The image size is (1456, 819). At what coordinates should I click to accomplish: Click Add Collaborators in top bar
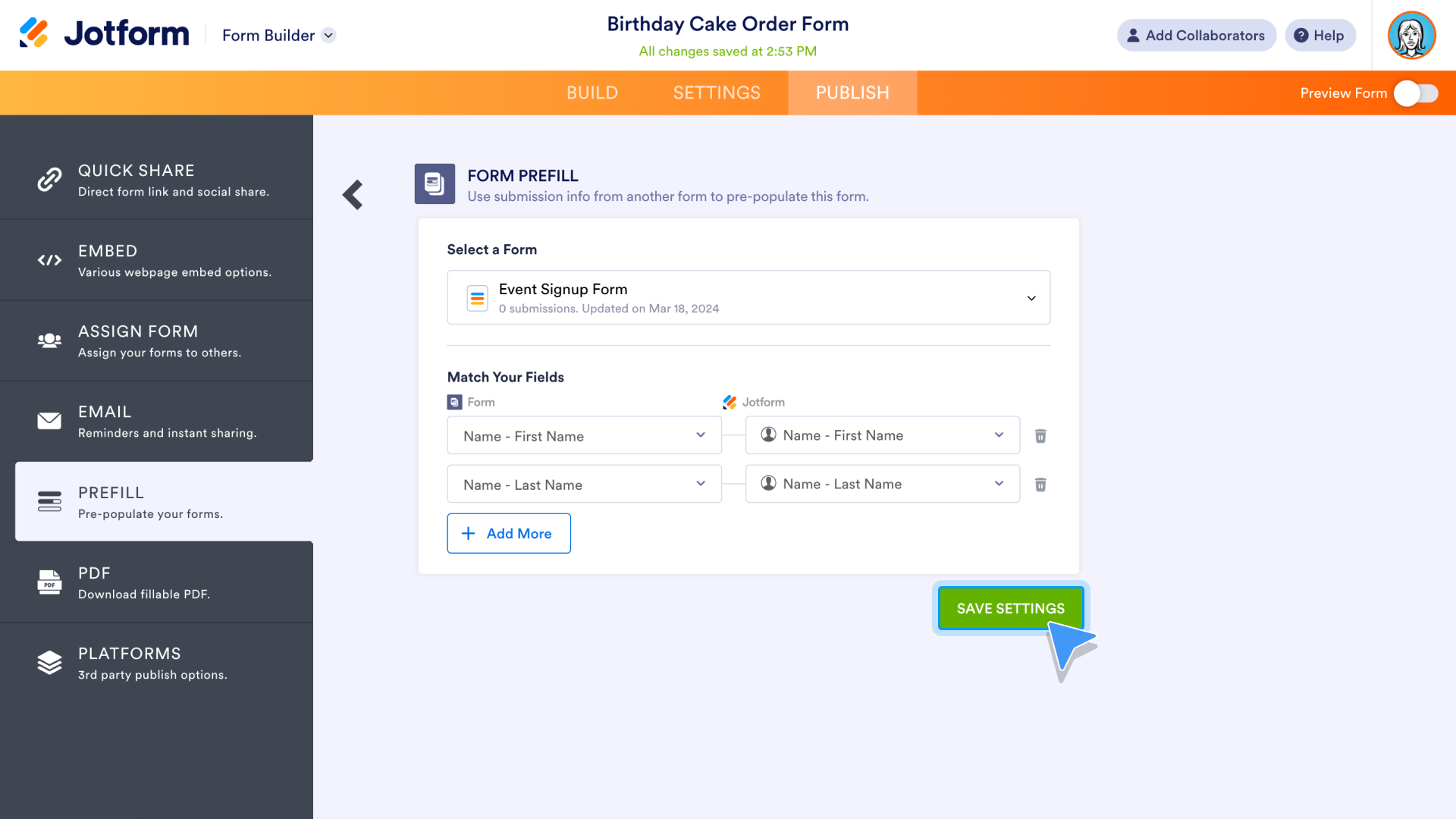(x=1195, y=35)
